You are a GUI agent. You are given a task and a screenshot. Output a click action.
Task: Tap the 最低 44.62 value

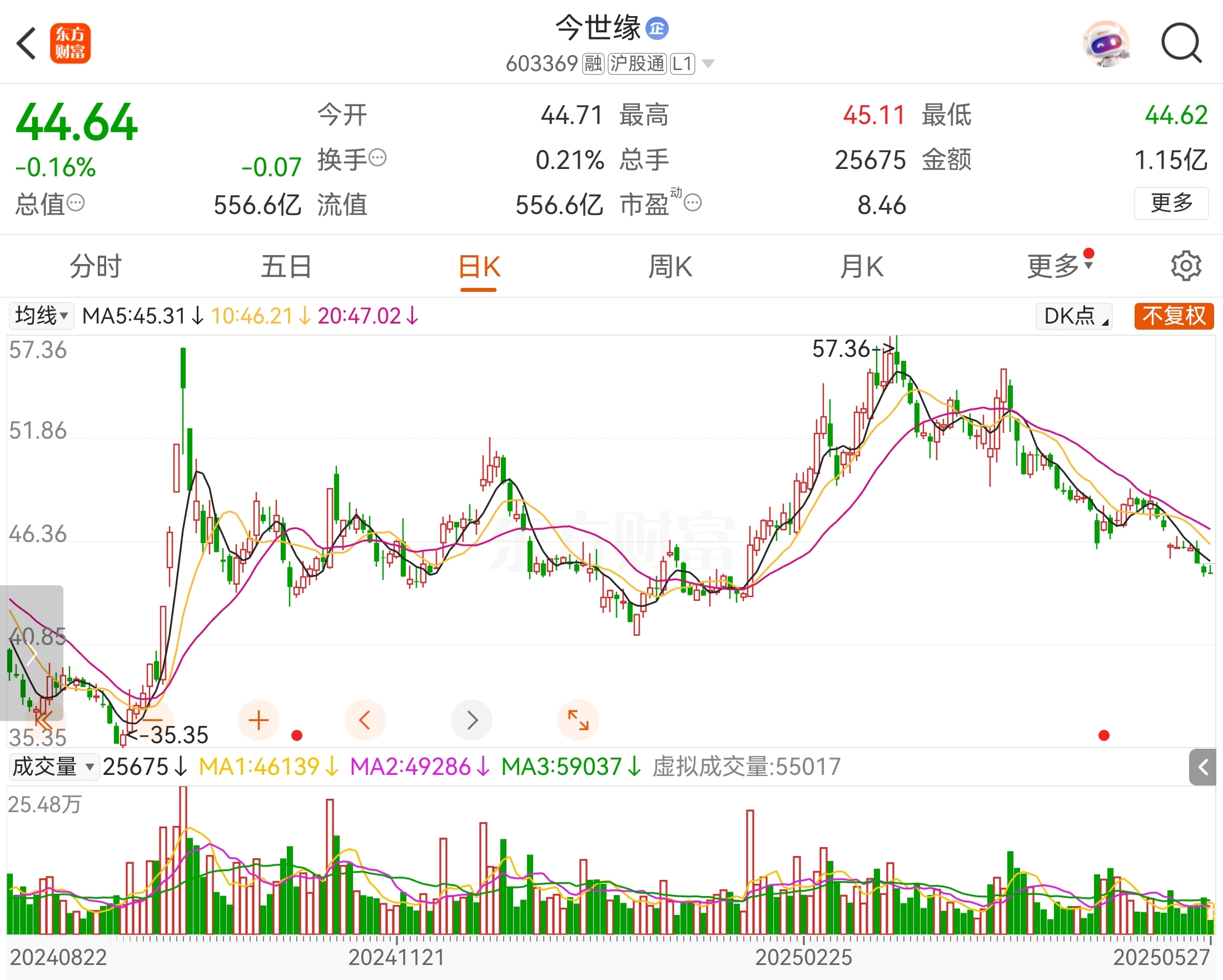coord(1176,115)
